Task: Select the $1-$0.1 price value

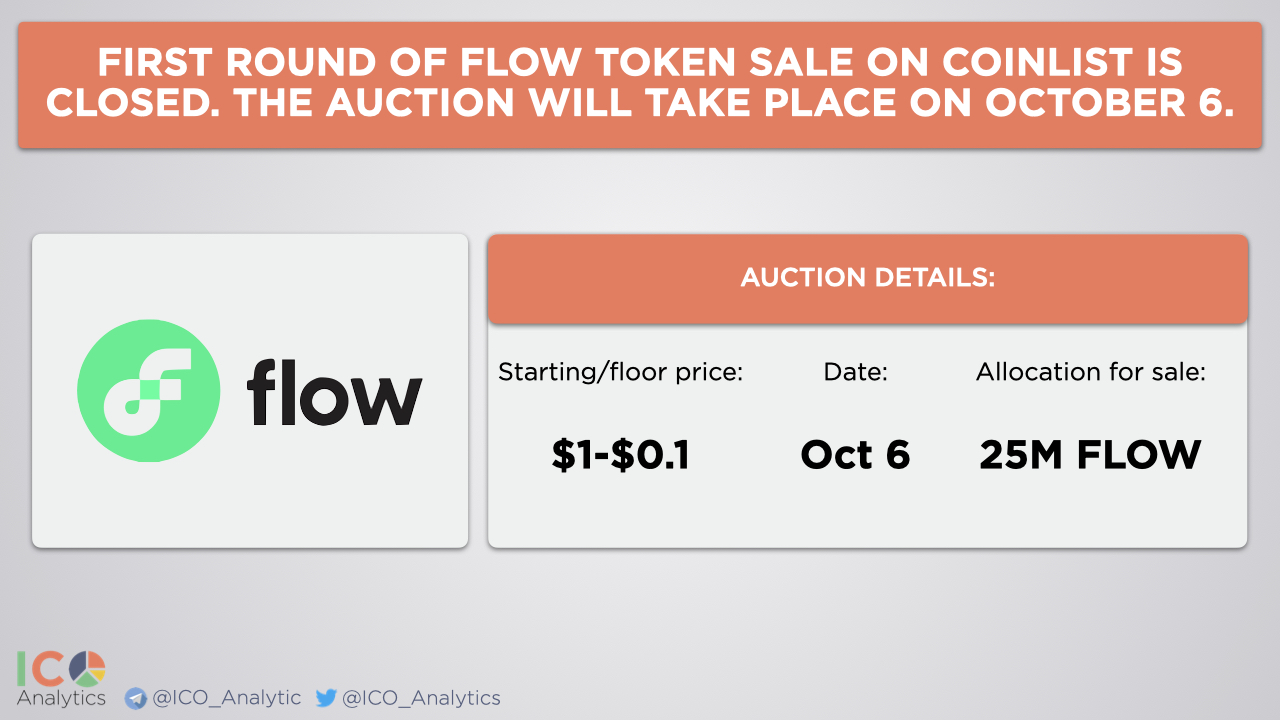Action: coord(621,455)
